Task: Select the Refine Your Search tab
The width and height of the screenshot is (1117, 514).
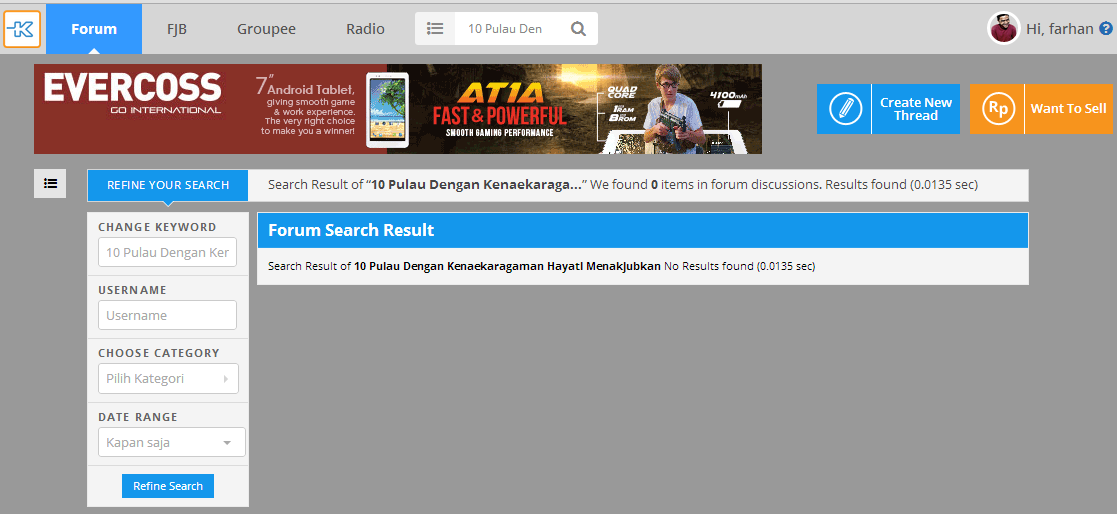Action: tap(168, 185)
